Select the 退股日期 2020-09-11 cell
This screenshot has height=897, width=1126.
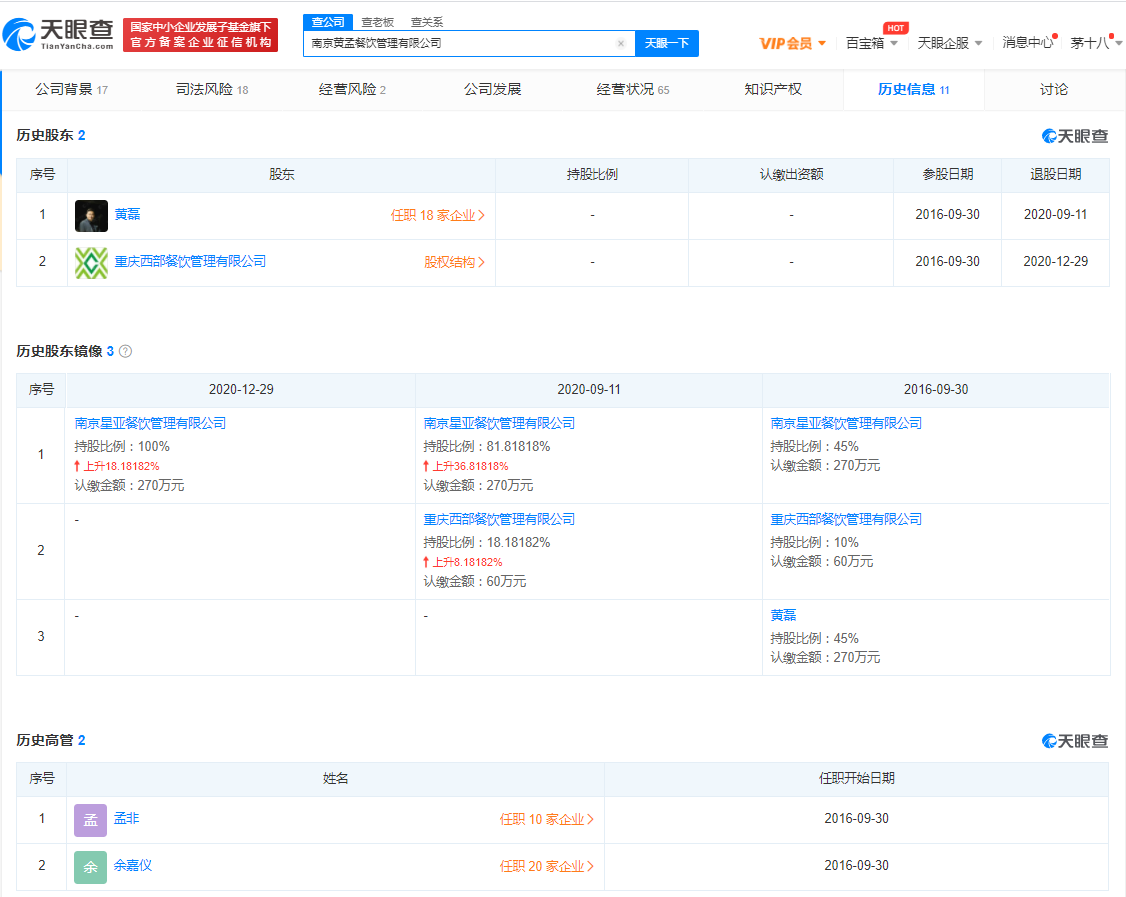[x=1055, y=215]
